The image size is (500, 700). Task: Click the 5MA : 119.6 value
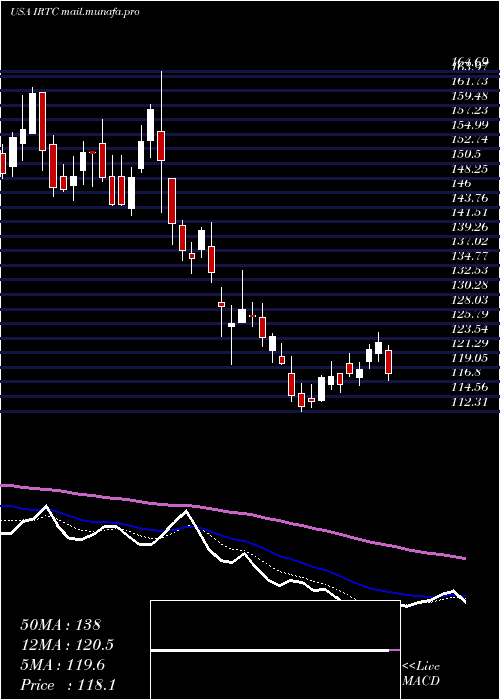(62, 665)
